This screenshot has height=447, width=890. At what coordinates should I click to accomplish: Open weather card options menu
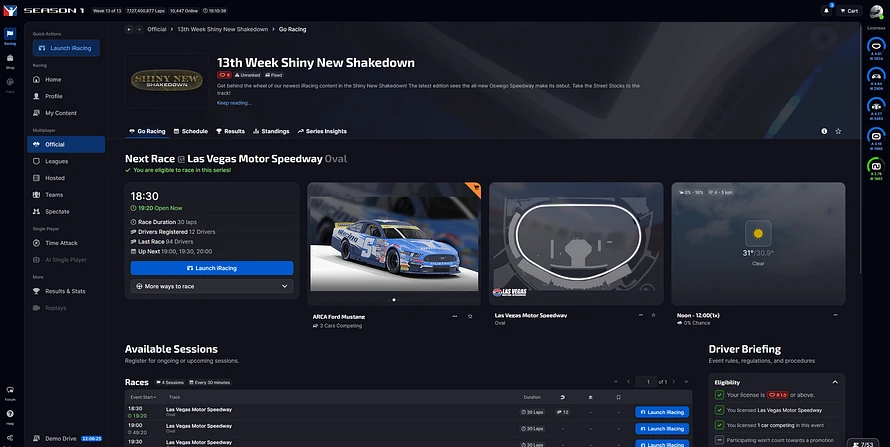(x=836, y=315)
